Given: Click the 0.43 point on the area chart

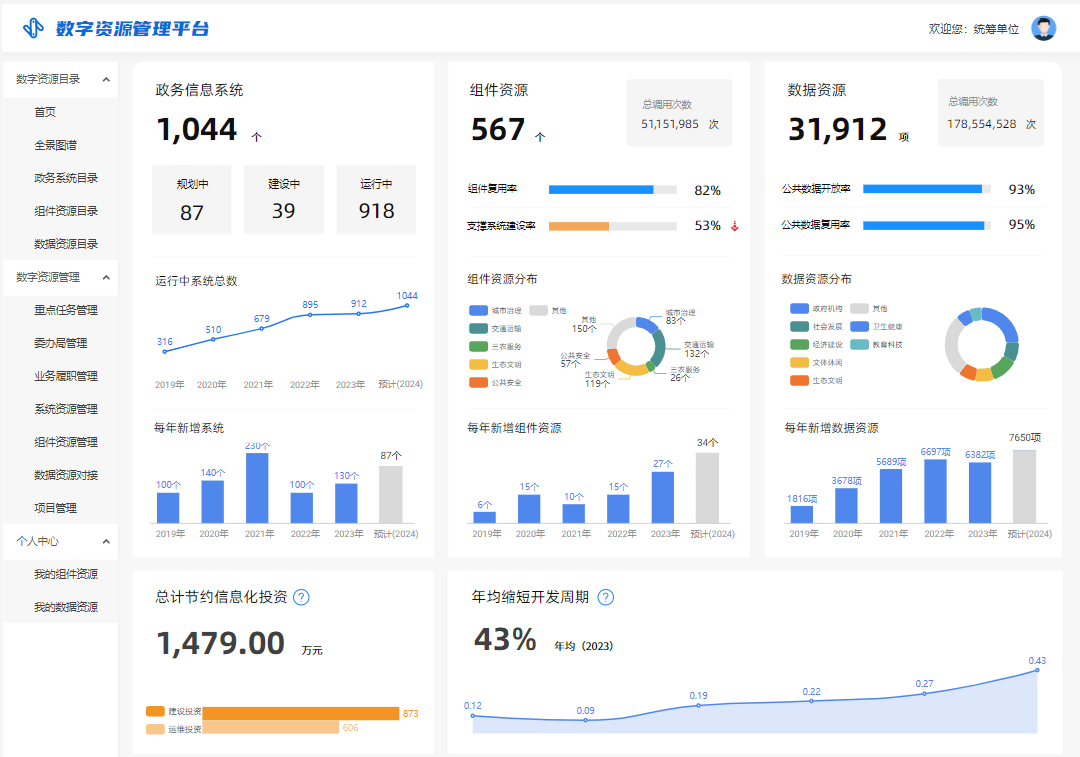Looking at the screenshot, I should click(1037, 670).
